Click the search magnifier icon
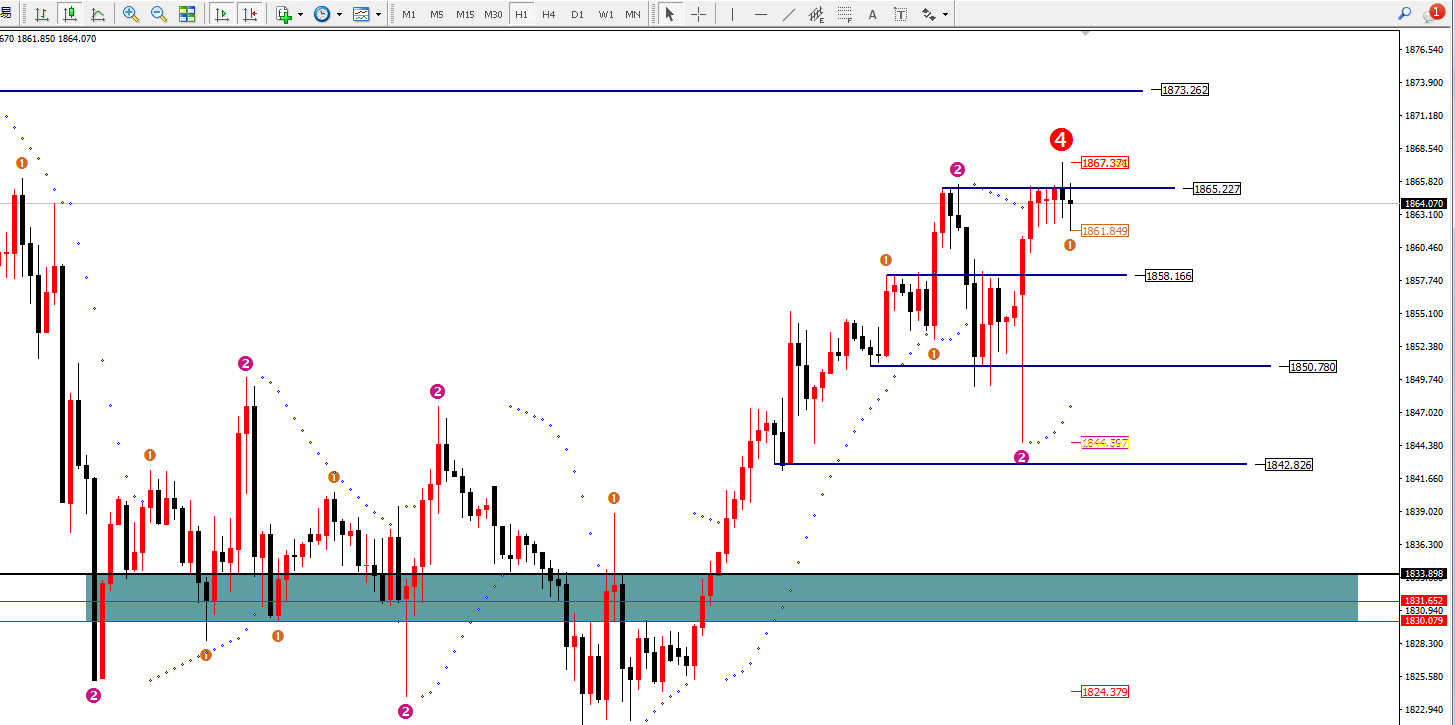This screenshot has width=1455, height=725. coord(1404,14)
